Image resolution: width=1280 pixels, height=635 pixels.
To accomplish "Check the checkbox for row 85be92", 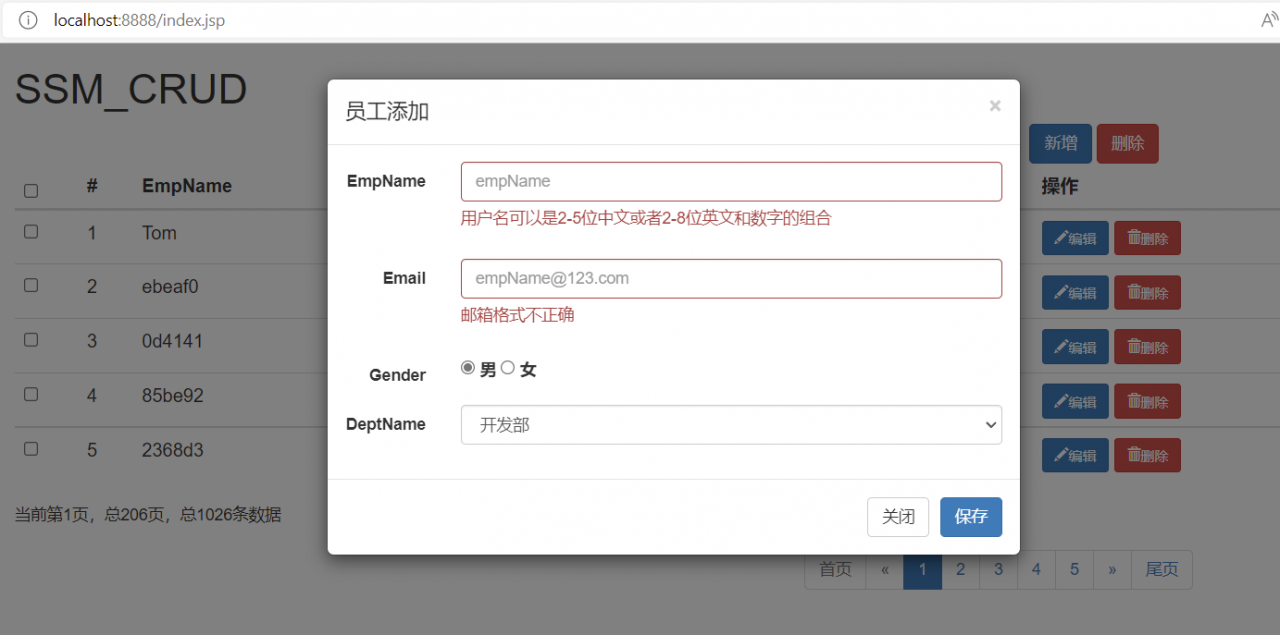I will coord(31,394).
